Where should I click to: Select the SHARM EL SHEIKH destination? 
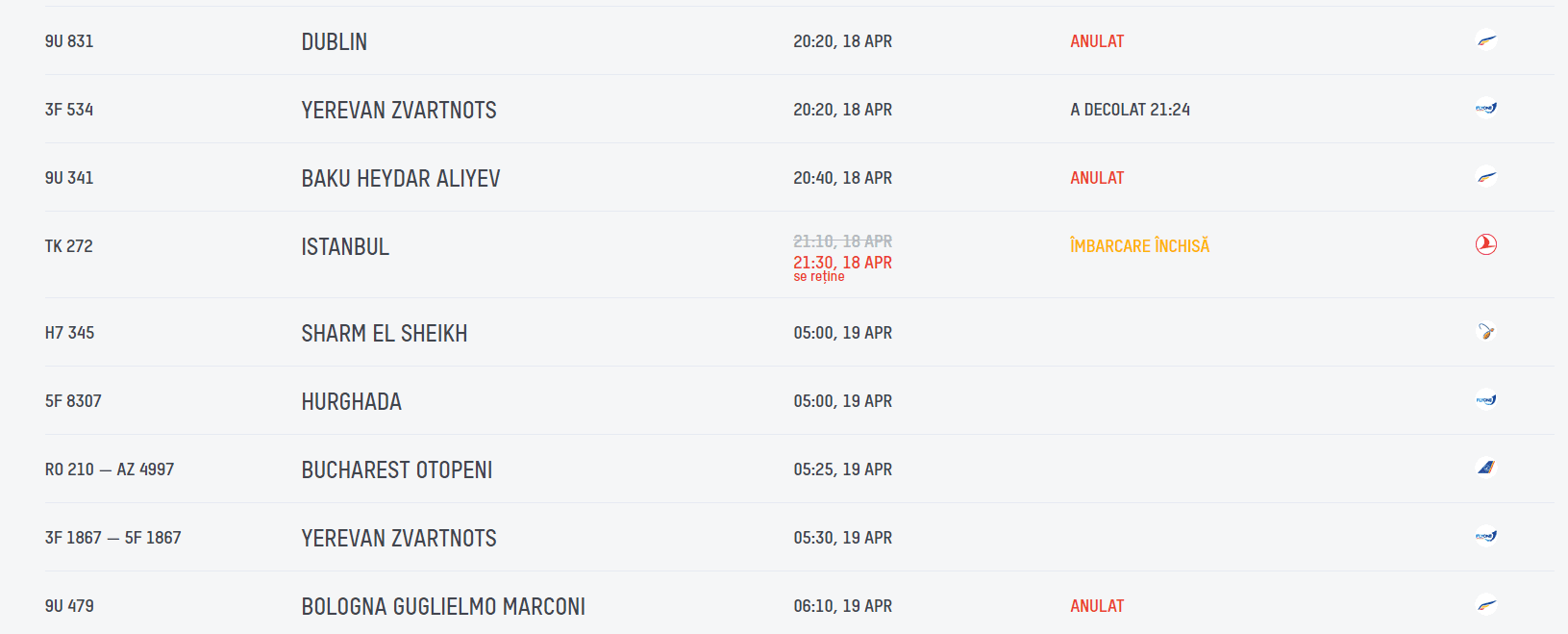coord(385,334)
